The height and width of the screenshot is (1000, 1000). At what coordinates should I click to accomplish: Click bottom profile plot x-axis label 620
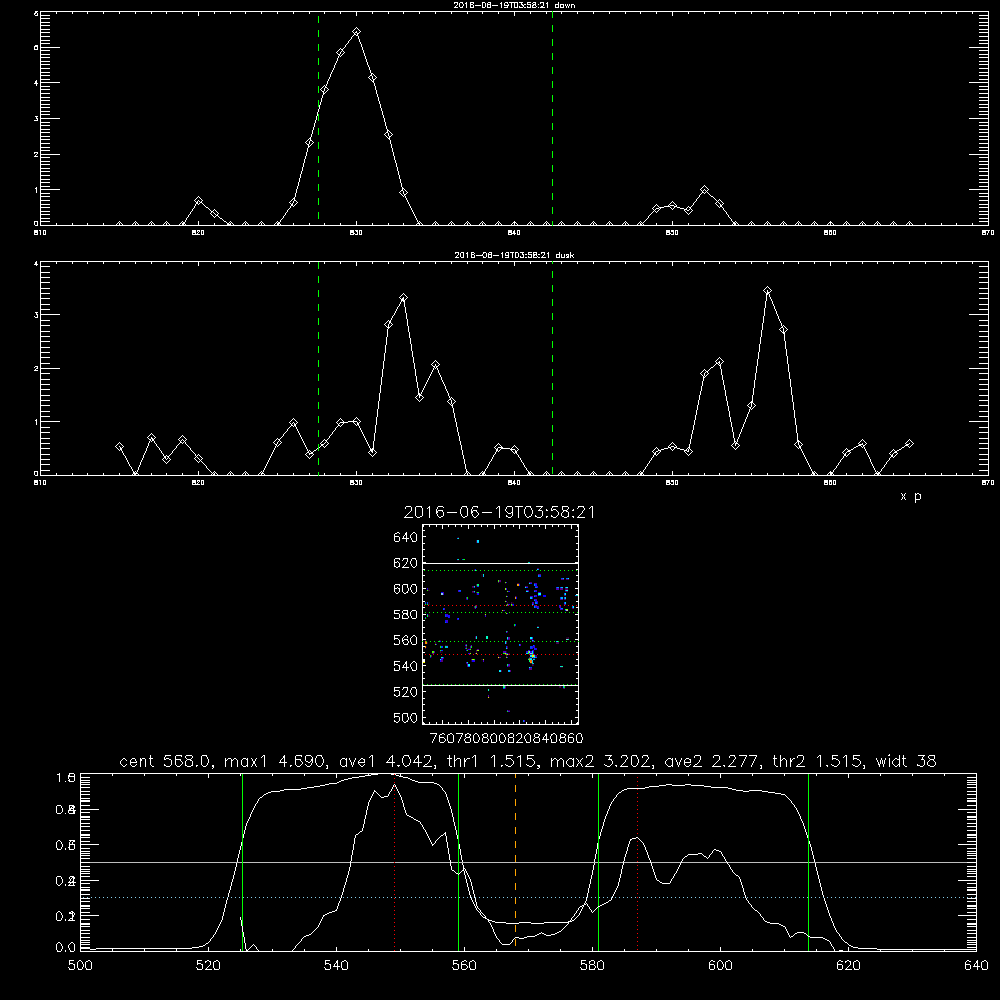pos(848,966)
